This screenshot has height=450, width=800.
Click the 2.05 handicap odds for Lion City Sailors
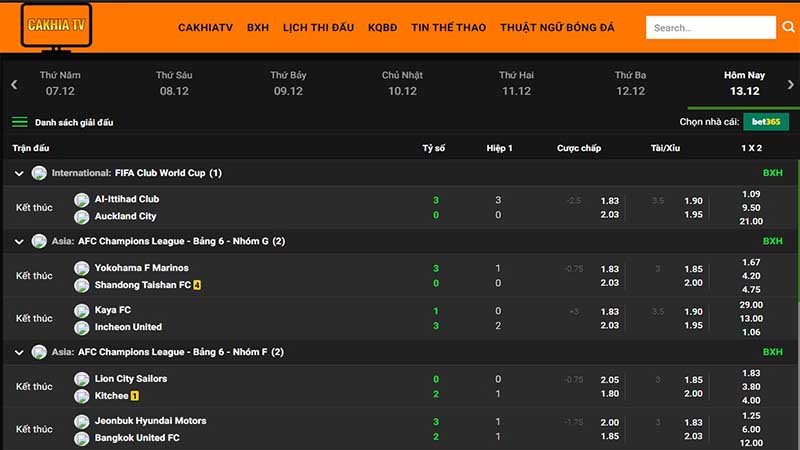pos(610,380)
